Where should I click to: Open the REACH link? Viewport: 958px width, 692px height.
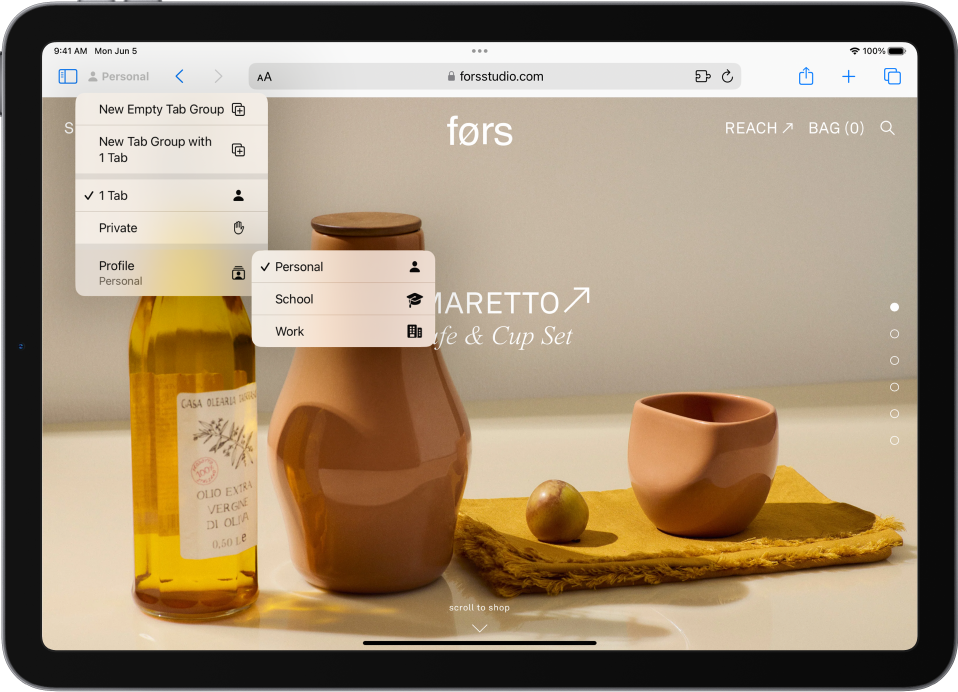(757, 128)
